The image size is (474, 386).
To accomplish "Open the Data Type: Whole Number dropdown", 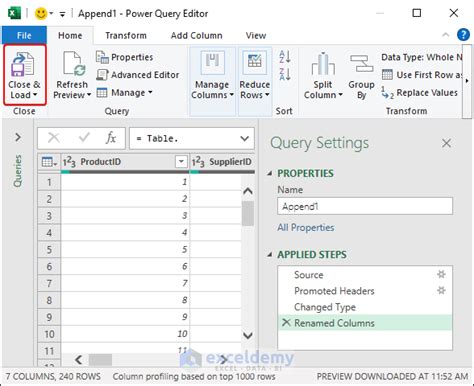I will click(x=422, y=57).
